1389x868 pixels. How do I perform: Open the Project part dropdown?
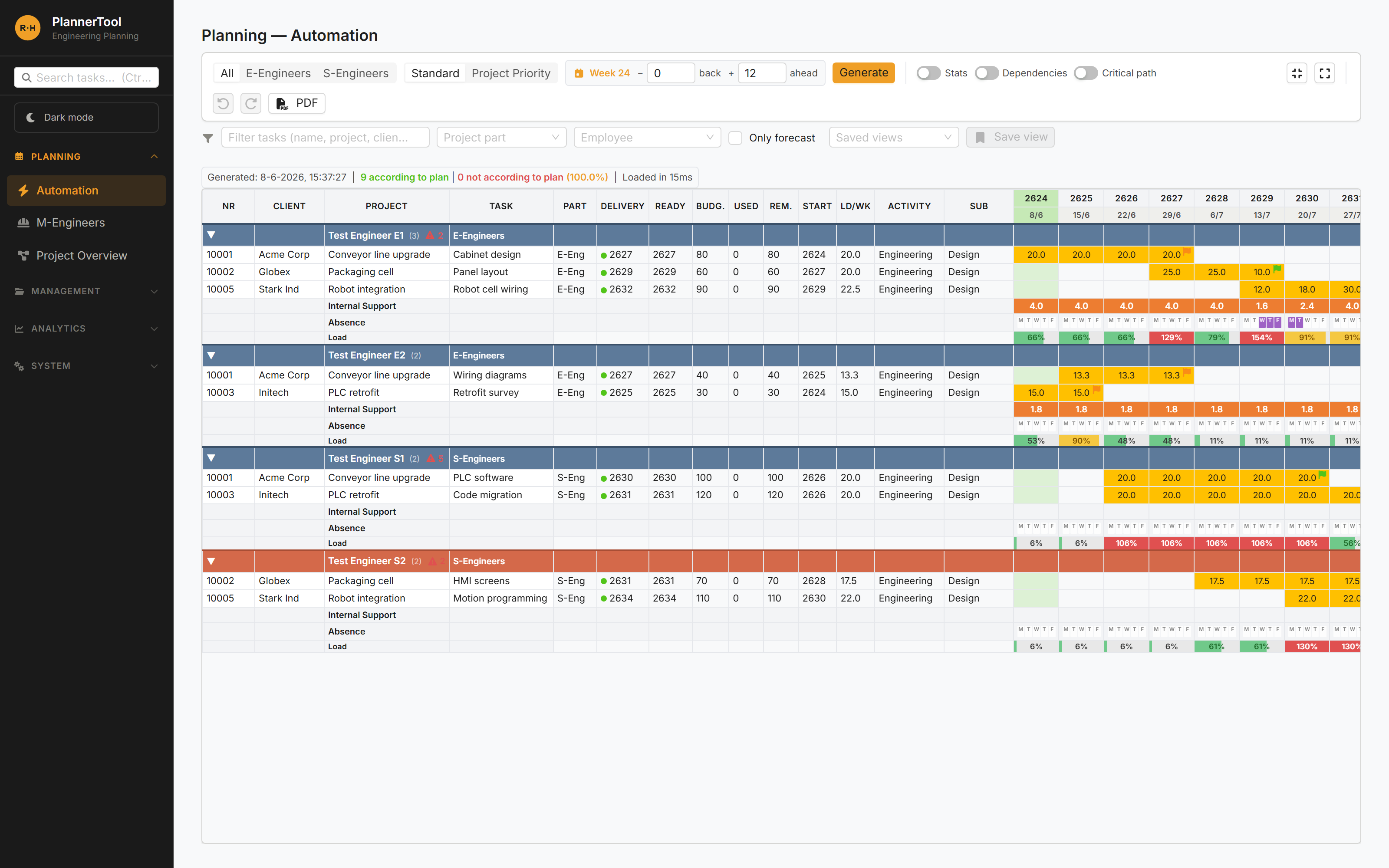[x=501, y=137]
